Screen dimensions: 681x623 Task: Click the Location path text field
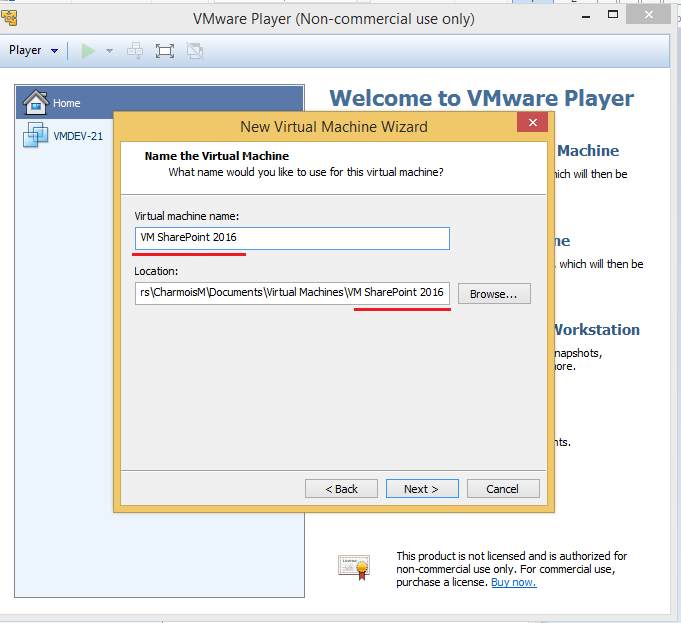[292, 293]
